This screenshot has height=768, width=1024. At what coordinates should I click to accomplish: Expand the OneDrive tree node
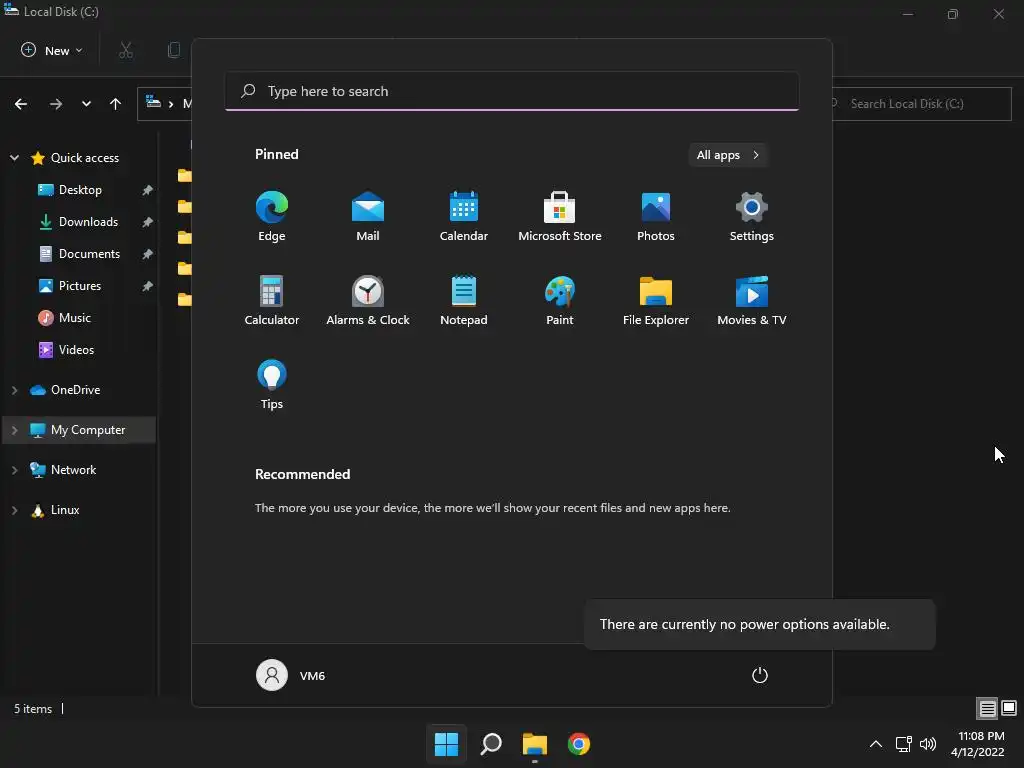(x=14, y=390)
